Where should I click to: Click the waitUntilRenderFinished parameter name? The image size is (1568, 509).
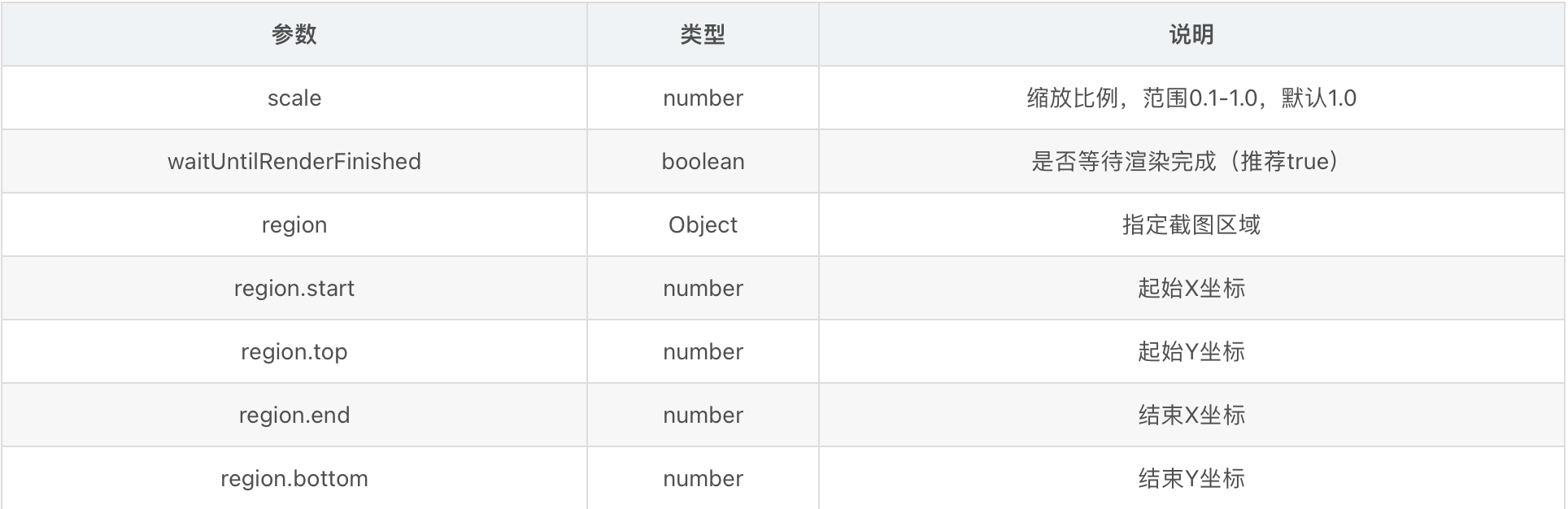tap(294, 161)
